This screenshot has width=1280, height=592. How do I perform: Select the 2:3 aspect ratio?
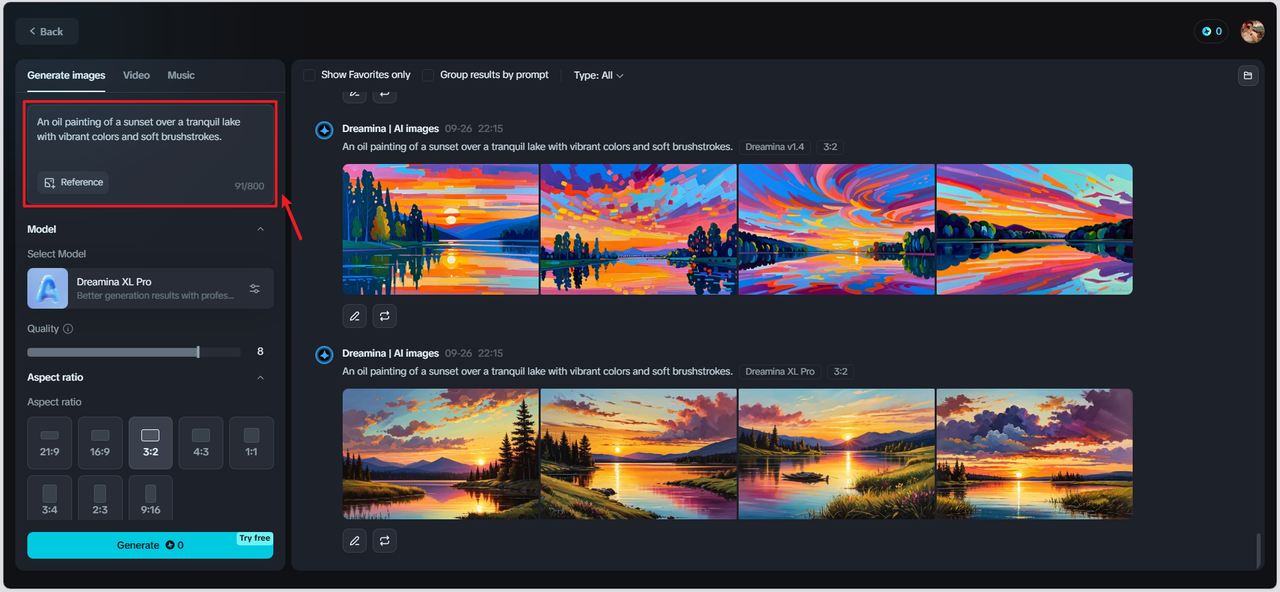coord(100,498)
